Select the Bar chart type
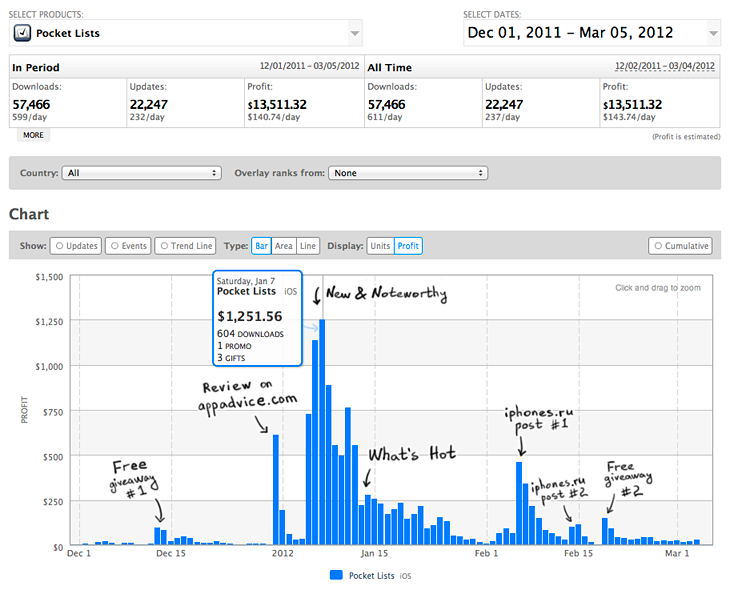 261,246
